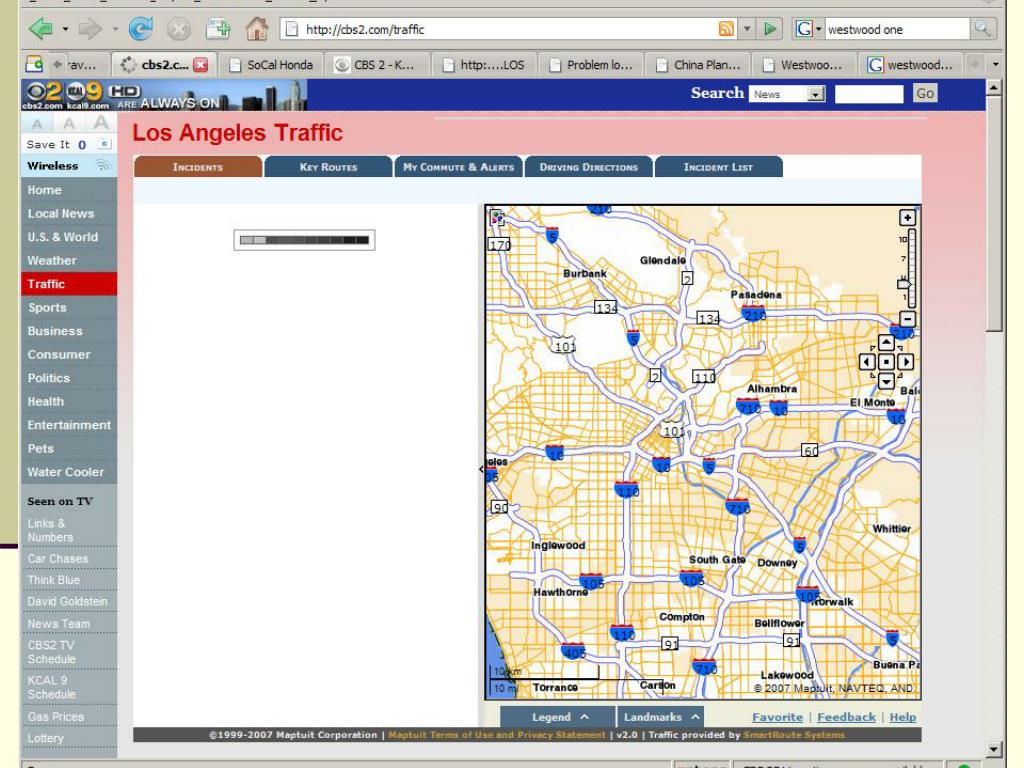Viewport: 1024px width, 768px height.
Task: Open the Sports section
Action: 69,308
